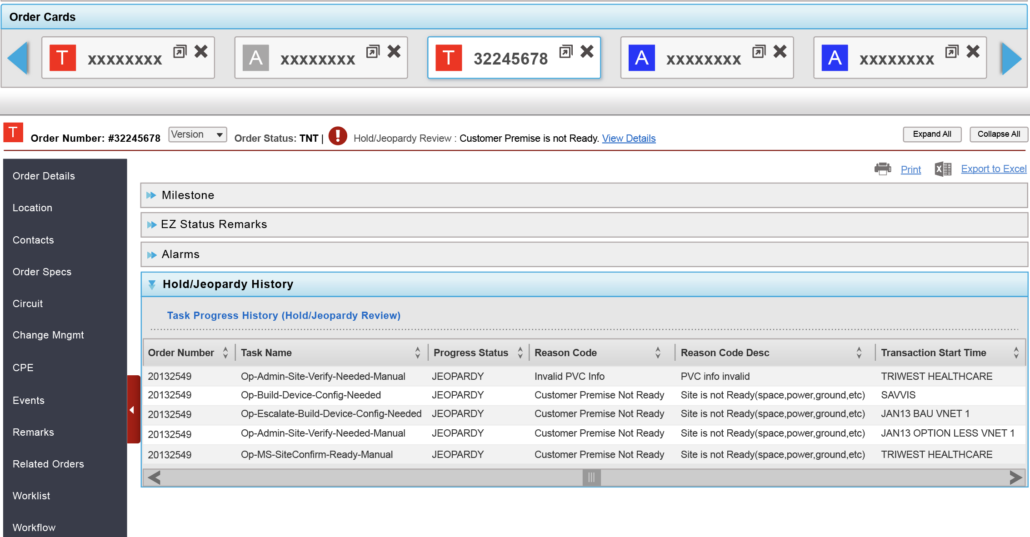The width and height of the screenshot is (1030, 537).
Task: Expand the EZ Status Remarks section
Action: tap(152, 225)
